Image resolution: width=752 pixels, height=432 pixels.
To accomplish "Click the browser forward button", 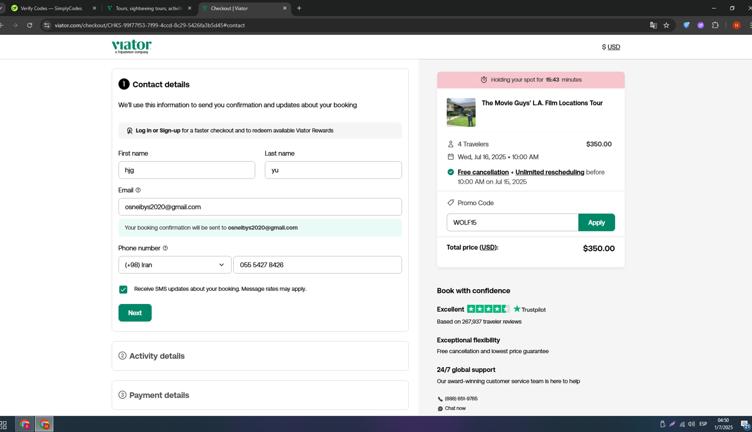I will pyautogui.click(x=15, y=25).
